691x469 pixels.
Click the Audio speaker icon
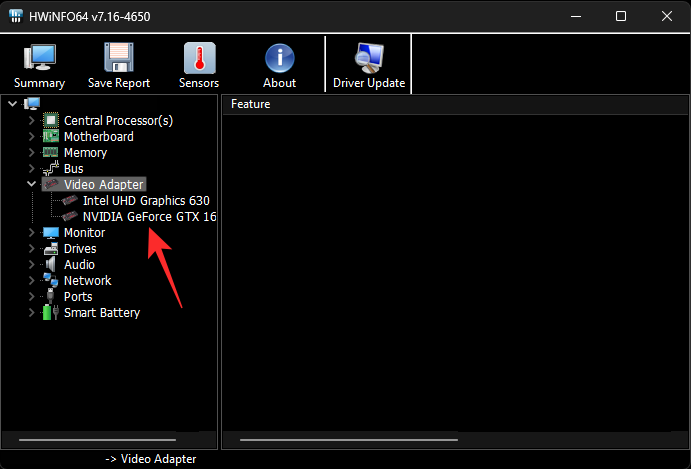tap(51, 264)
